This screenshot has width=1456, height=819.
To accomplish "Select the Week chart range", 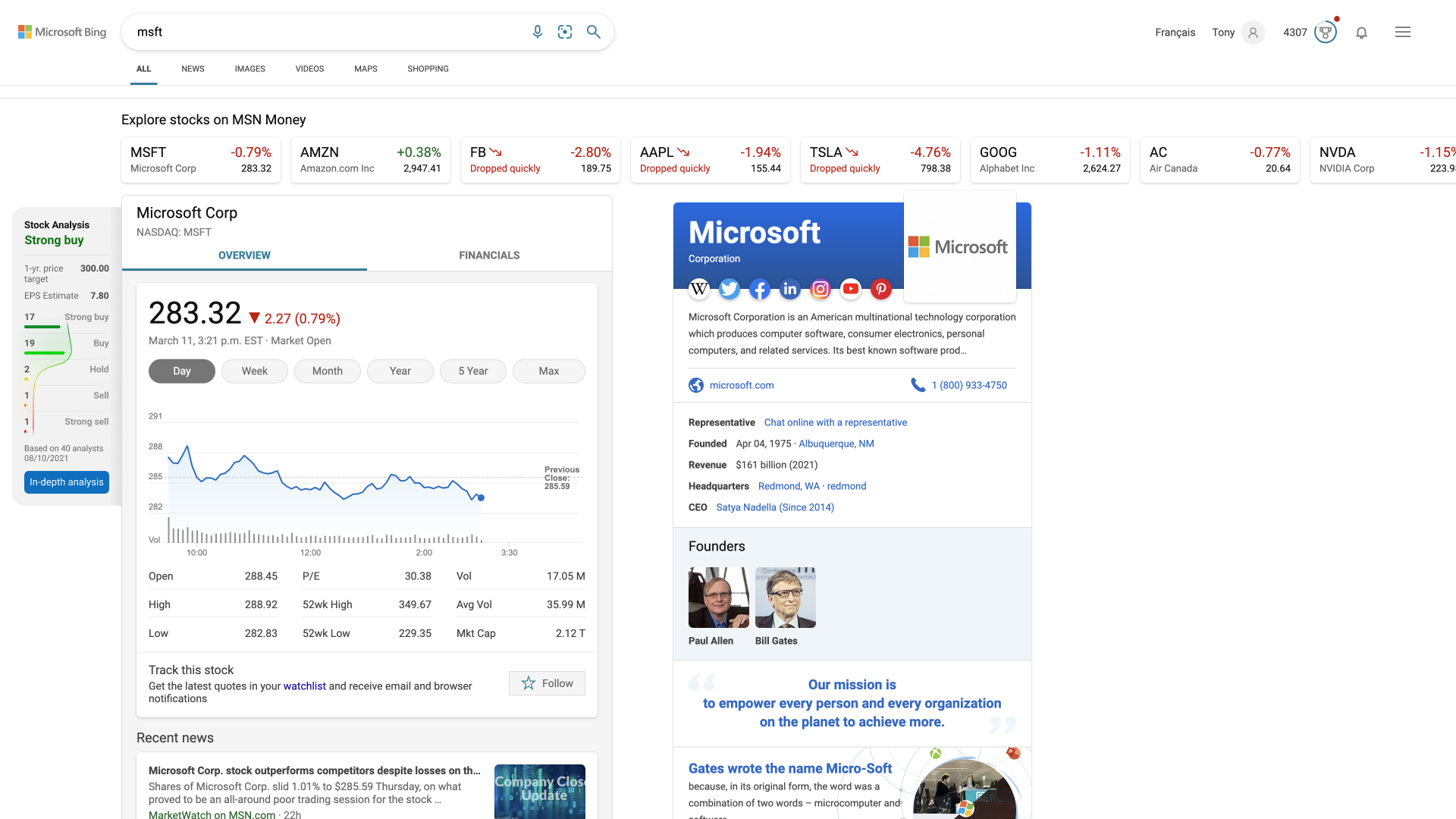I will point(254,371).
